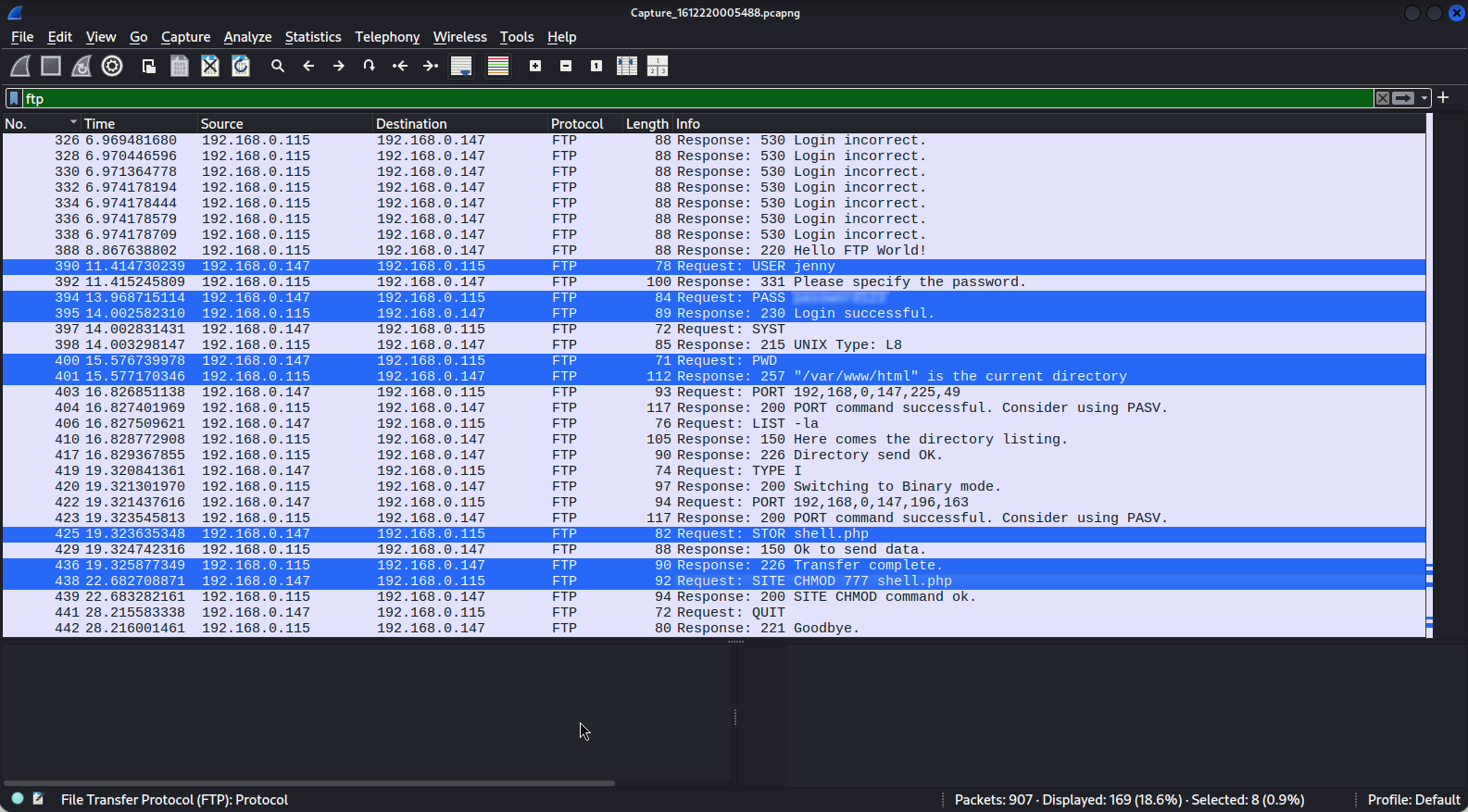Clear the display filter
This screenshot has width=1468, height=812.
pyautogui.click(x=1383, y=98)
